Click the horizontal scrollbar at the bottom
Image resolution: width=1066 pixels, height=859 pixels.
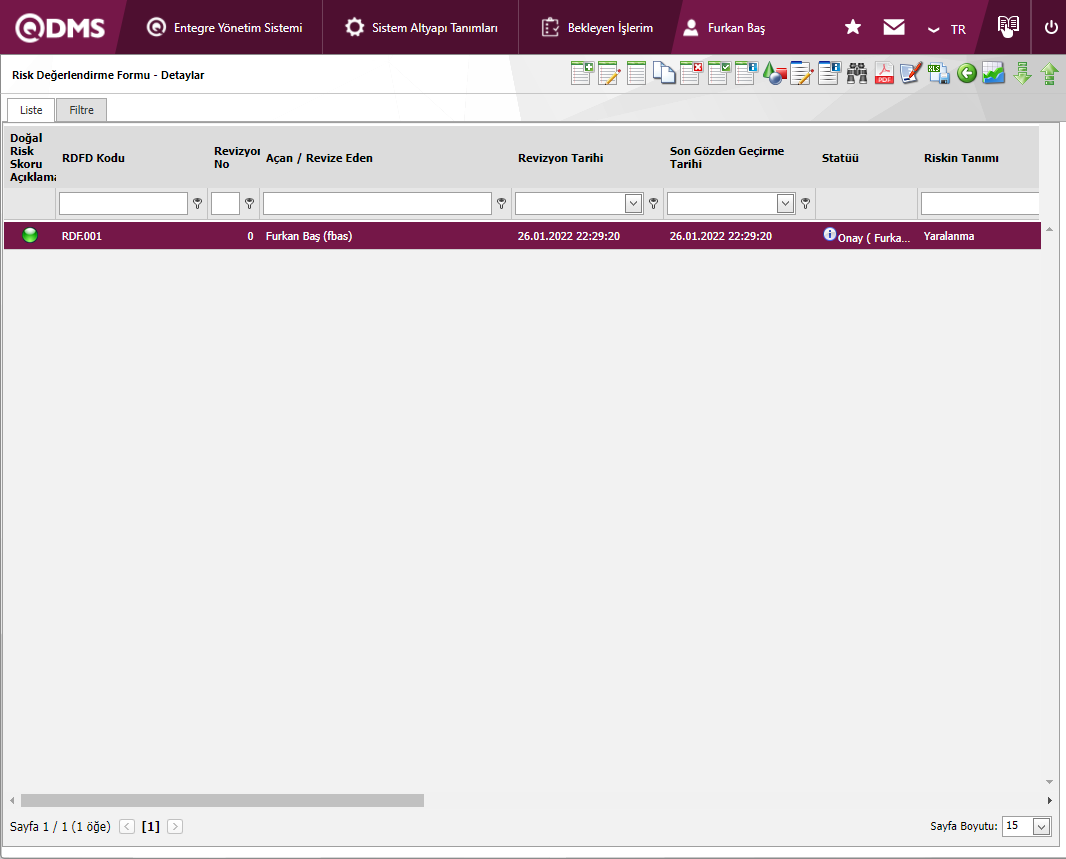222,800
